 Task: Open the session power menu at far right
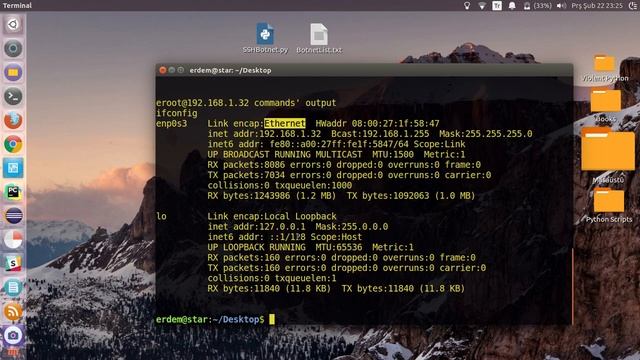(633, 5)
